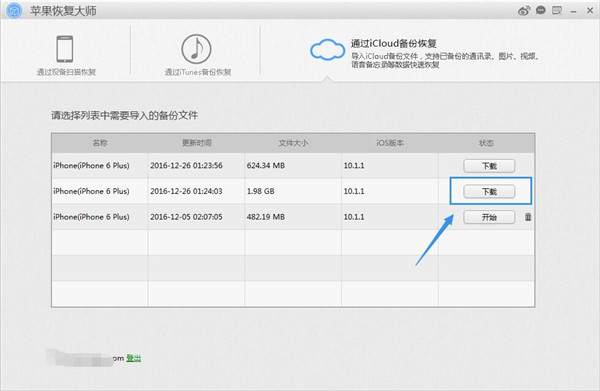Click the 苹果恢复大师 title text
The height and width of the screenshot is (391, 600).
click(64, 11)
